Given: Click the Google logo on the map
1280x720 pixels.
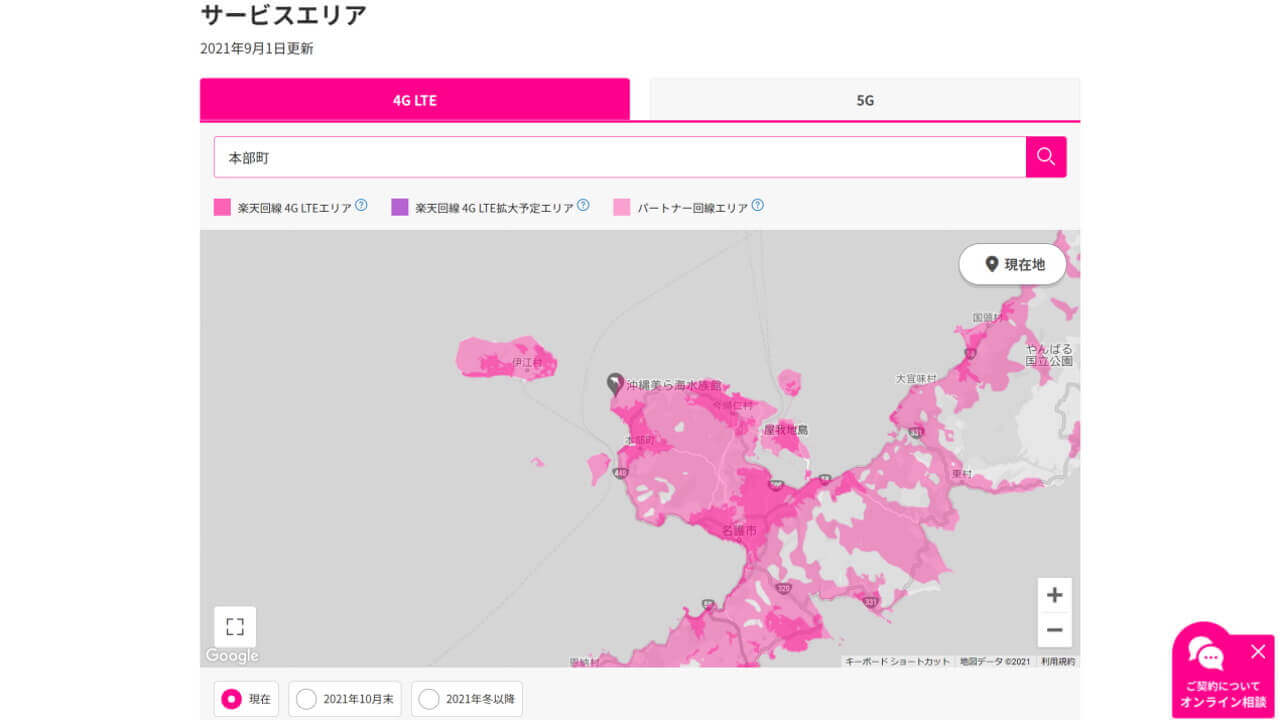Looking at the screenshot, I should click(x=231, y=655).
